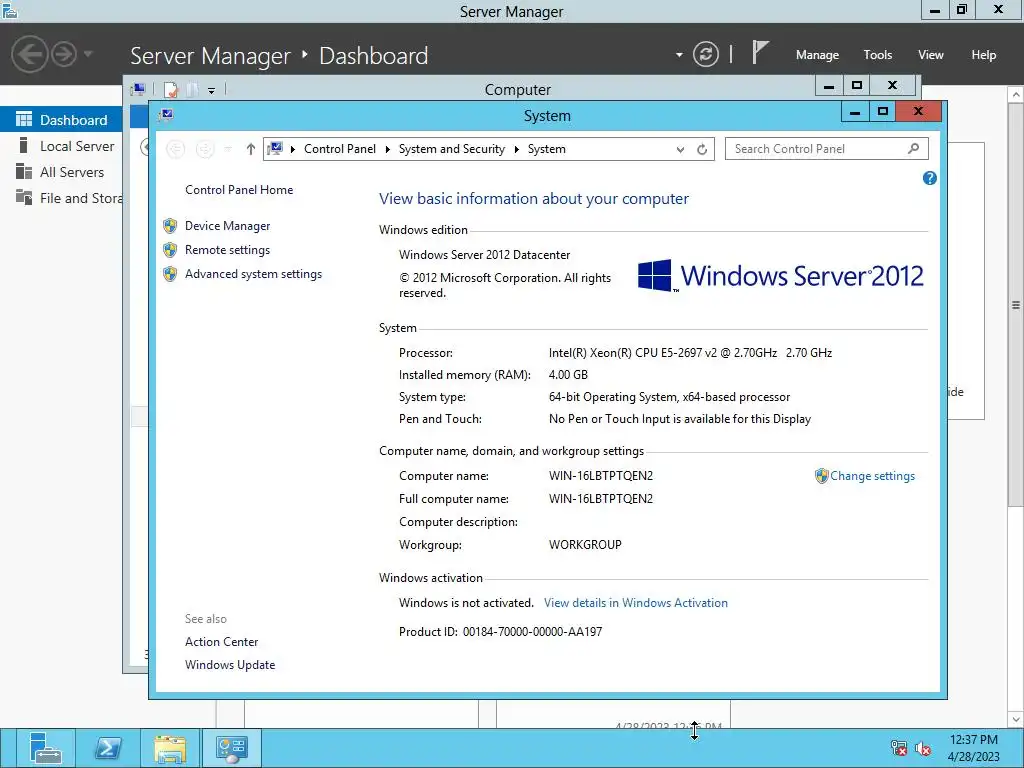The image size is (1024, 768).
Task: Open the Tools menu in Server Manager
Action: 878,55
